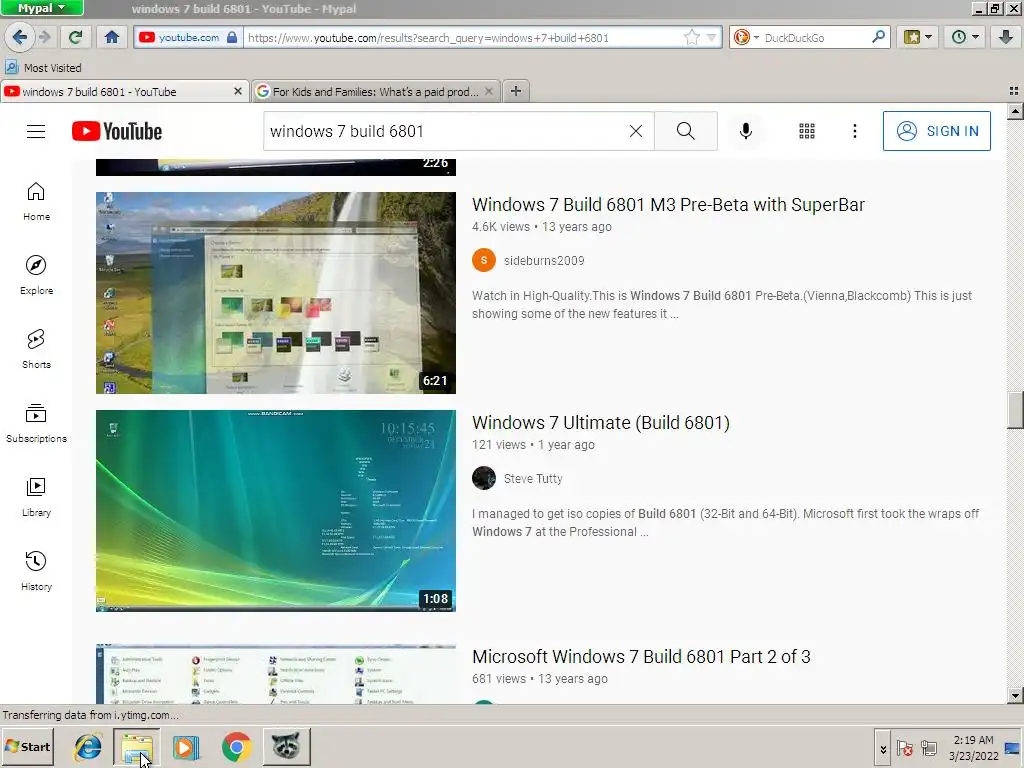Switch to the For Kids and Families tab
This screenshot has height=768, width=1024.
point(375,91)
